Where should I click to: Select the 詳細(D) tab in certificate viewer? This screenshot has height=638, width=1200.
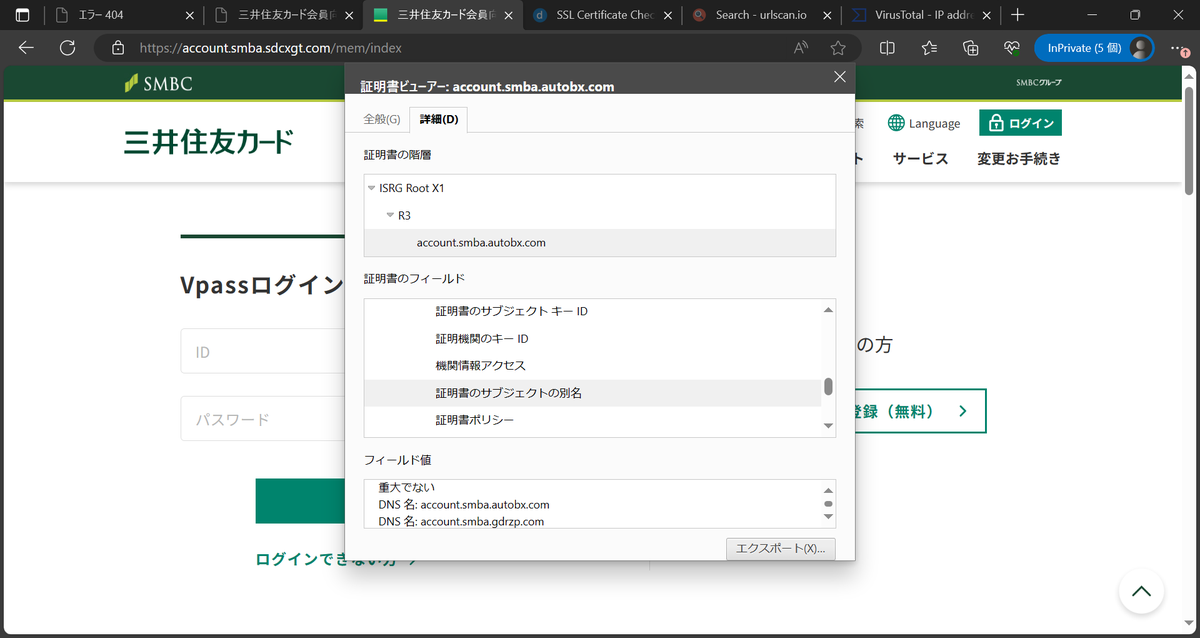pyautogui.click(x=439, y=119)
